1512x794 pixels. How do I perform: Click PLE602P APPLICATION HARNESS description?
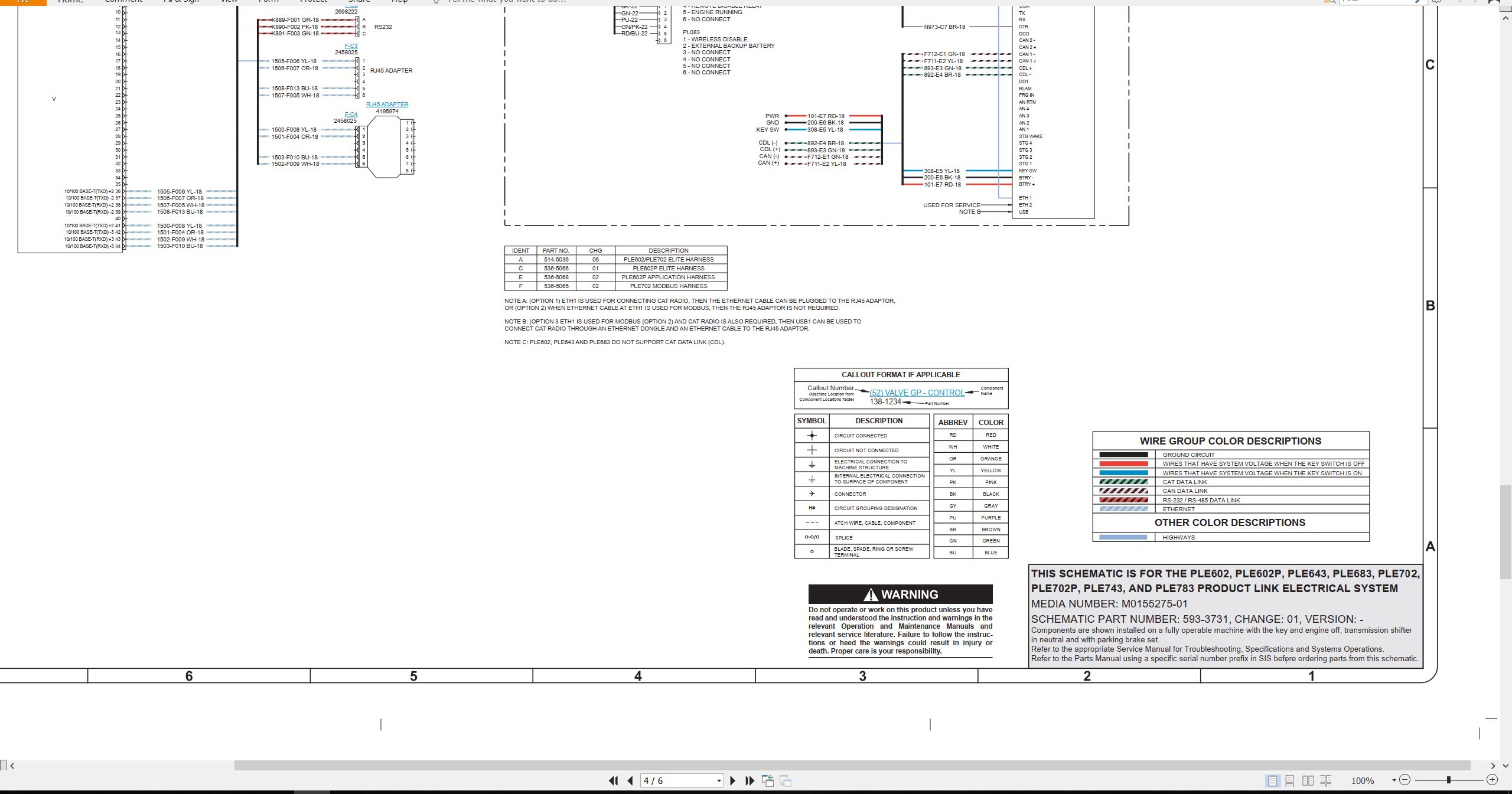tap(669, 277)
